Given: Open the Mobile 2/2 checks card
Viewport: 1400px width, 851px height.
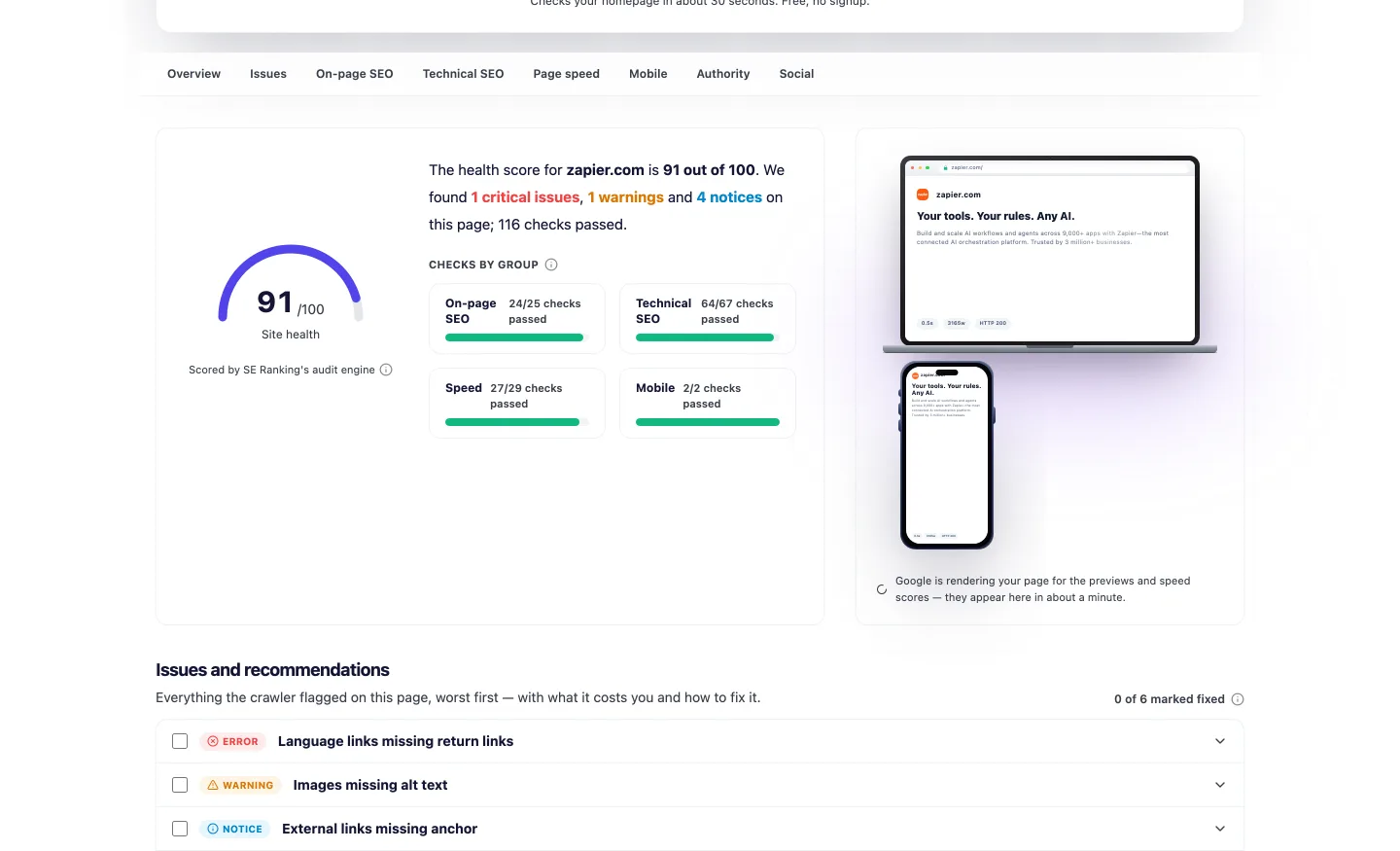Looking at the screenshot, I should click(708, 404).
